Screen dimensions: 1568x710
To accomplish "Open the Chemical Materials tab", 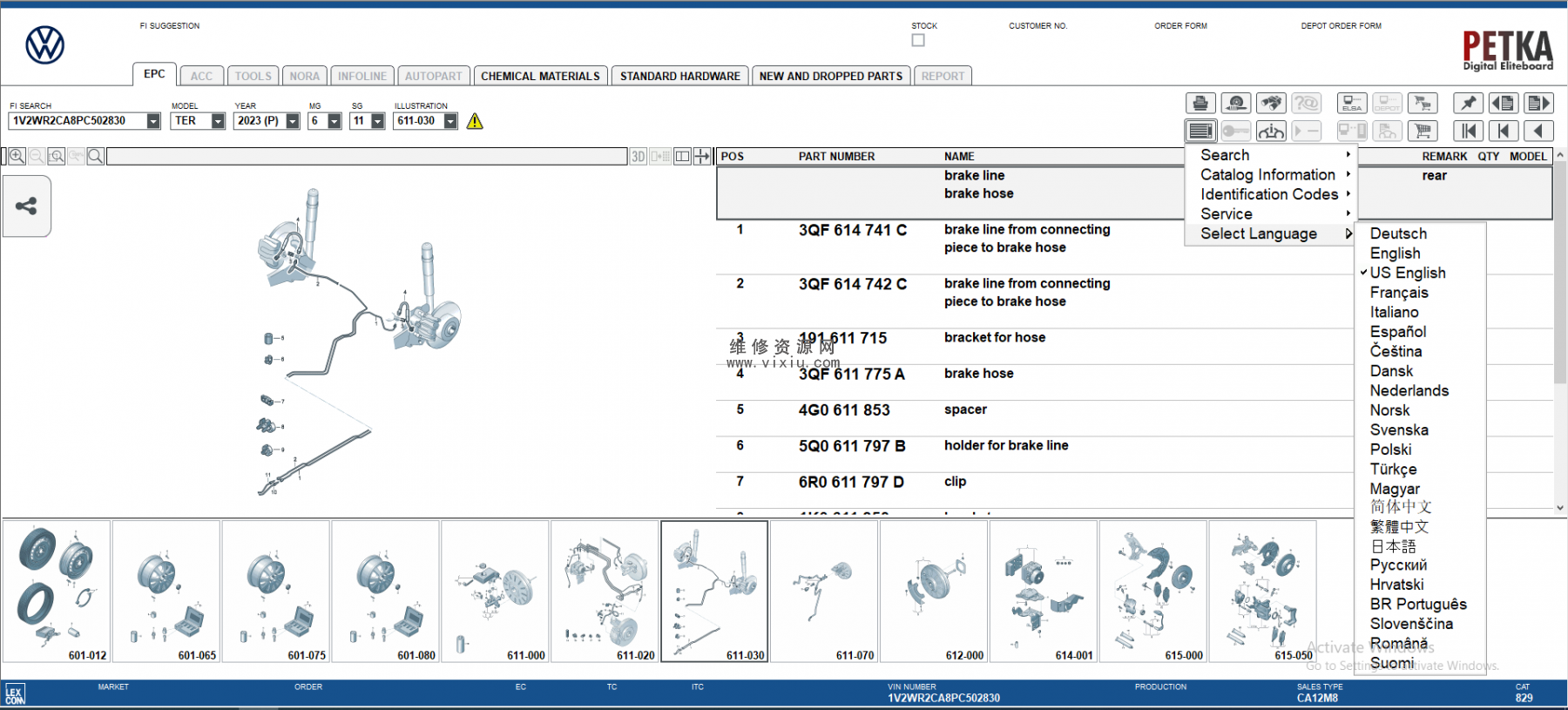I will tap(540, 77).
